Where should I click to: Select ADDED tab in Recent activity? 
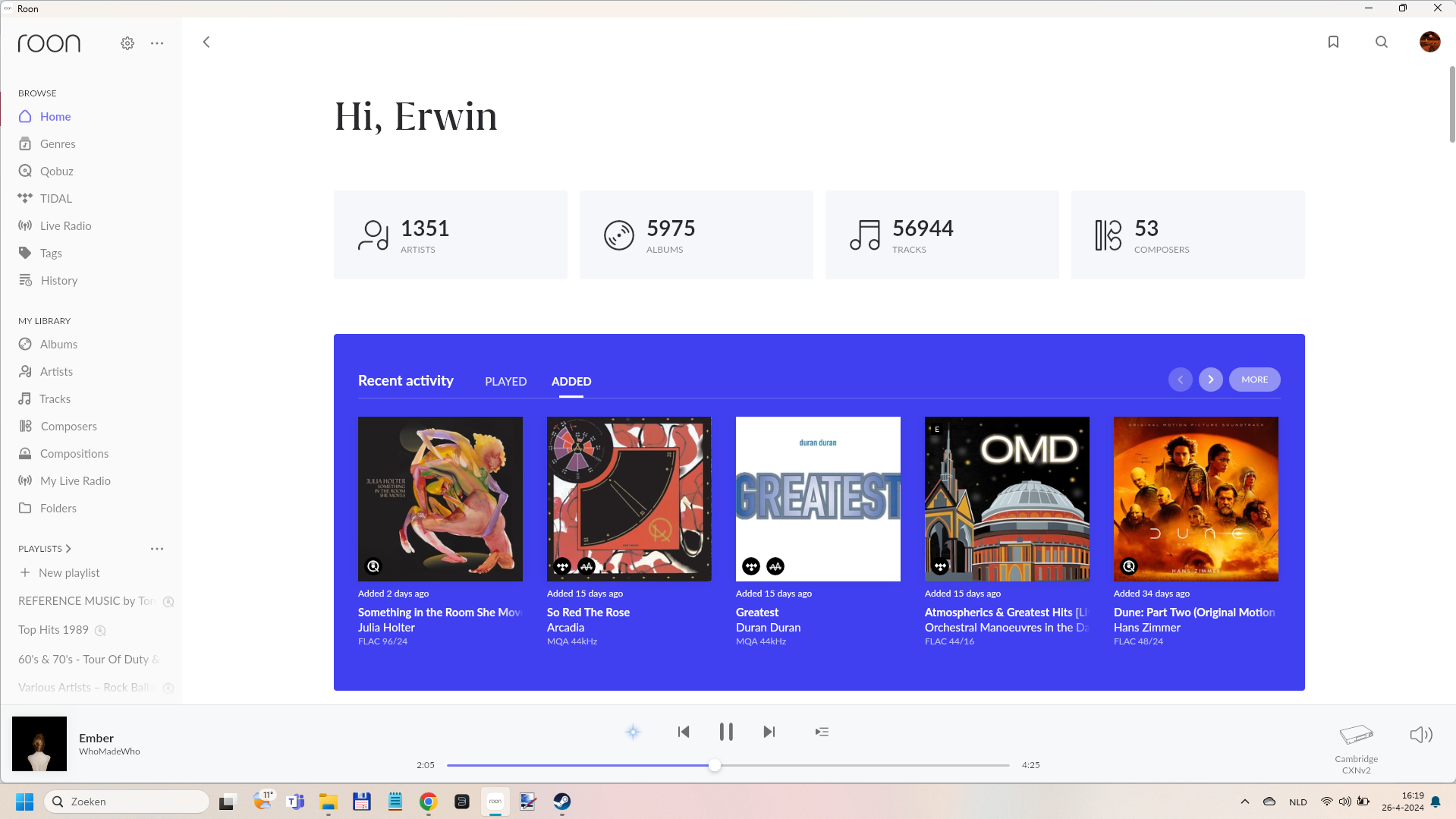[571, 381]
